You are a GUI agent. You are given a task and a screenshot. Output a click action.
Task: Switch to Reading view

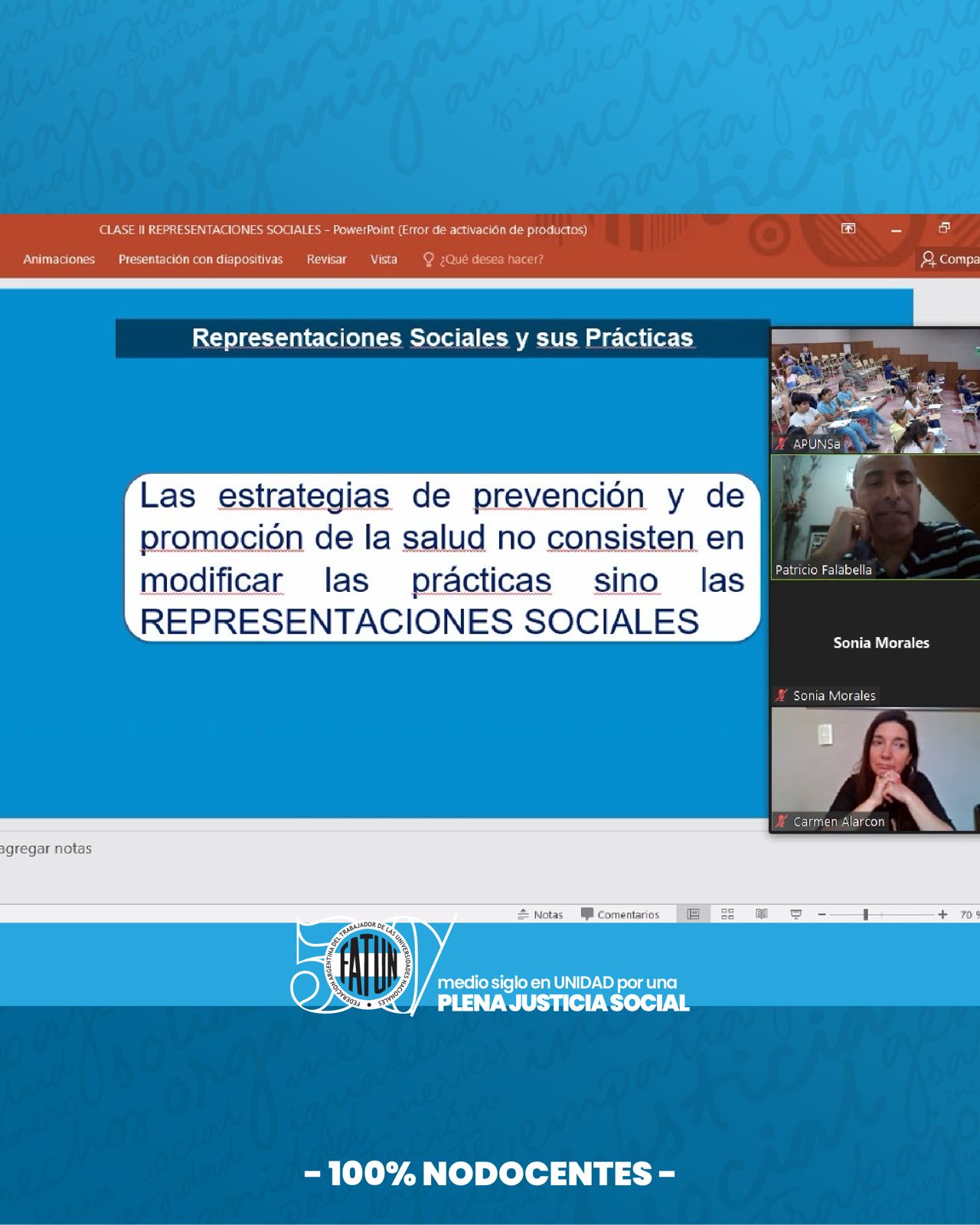coord(762,914)
